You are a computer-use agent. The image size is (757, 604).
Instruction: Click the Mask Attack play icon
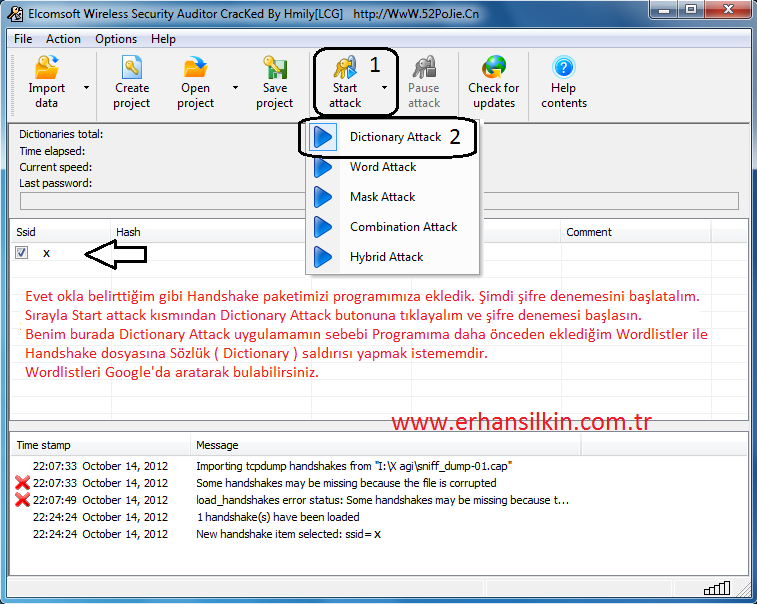tap(323, 197)
